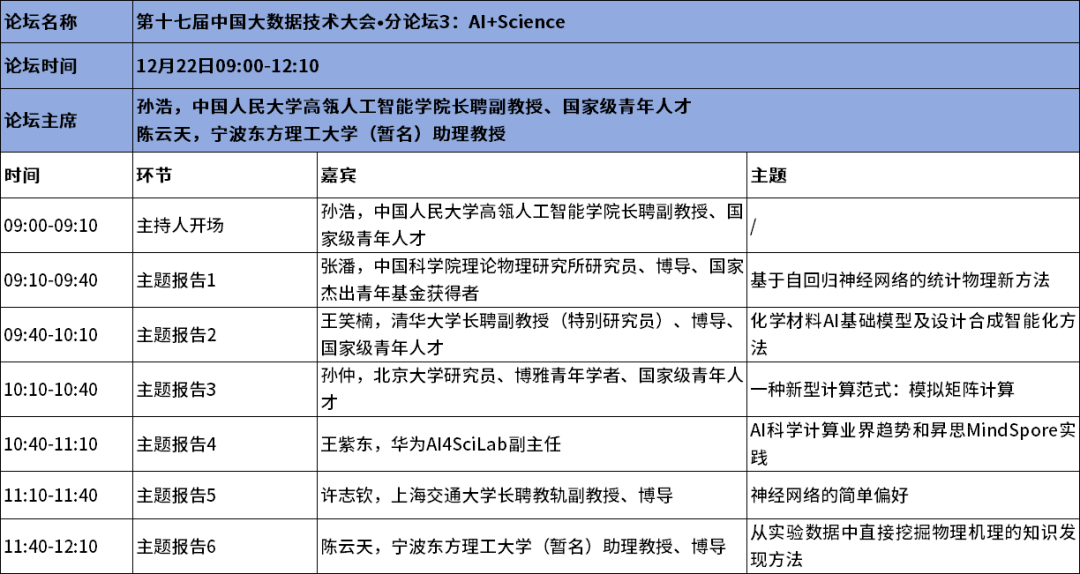Screen dimensions: 1080x574
Task: Select the 主题报告1 cell
Action: [x=225, y=280]
